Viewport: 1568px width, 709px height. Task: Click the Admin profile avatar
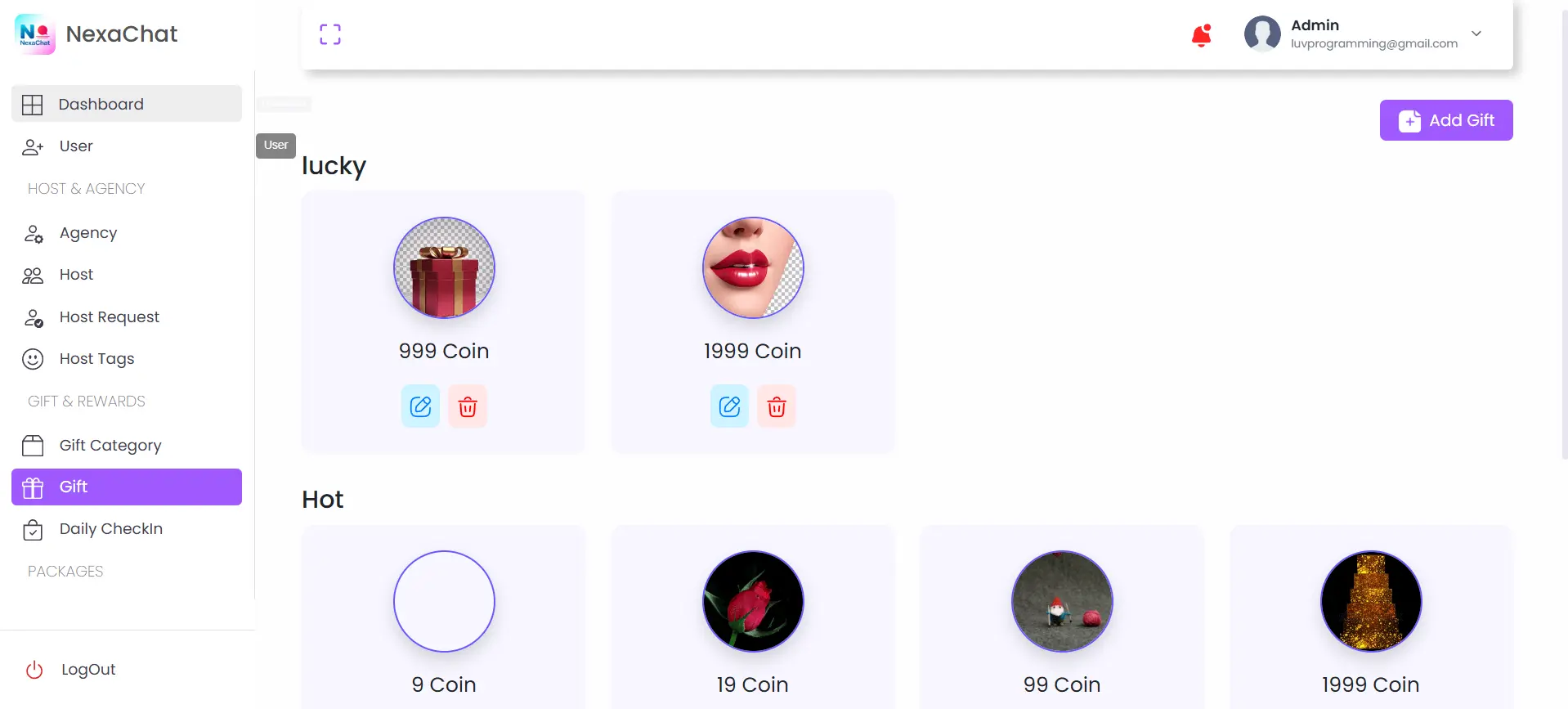click(x=1261, y=34)
